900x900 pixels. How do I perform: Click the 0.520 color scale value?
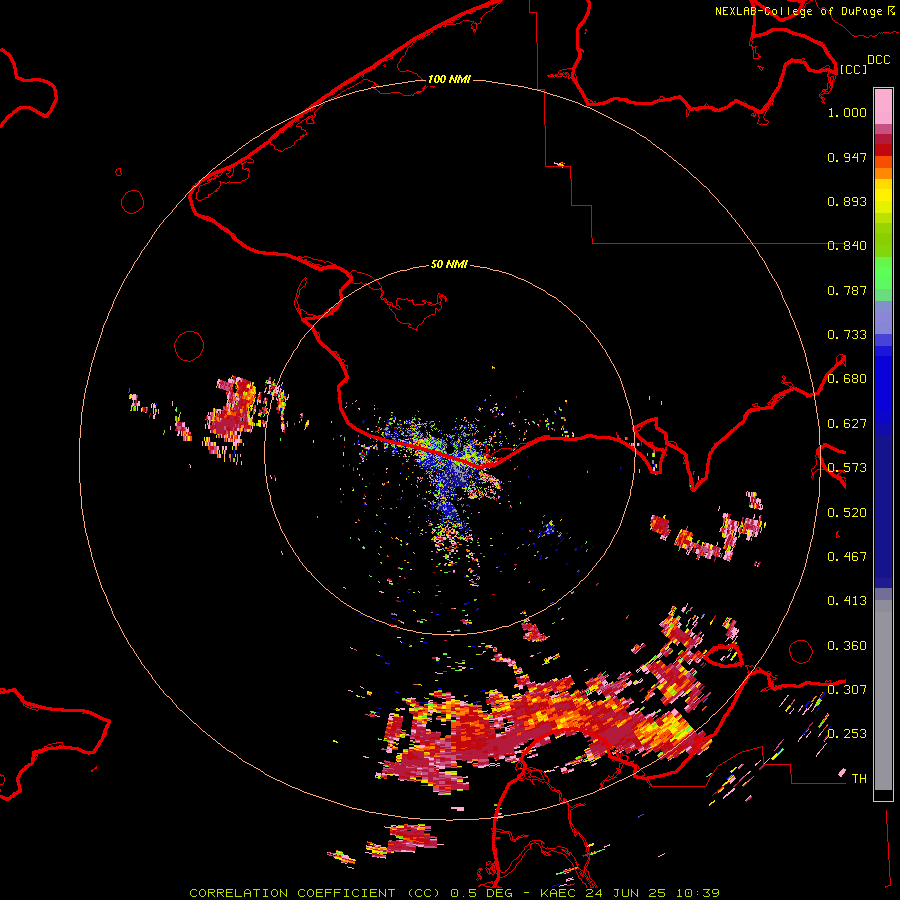tap(847, 513)
